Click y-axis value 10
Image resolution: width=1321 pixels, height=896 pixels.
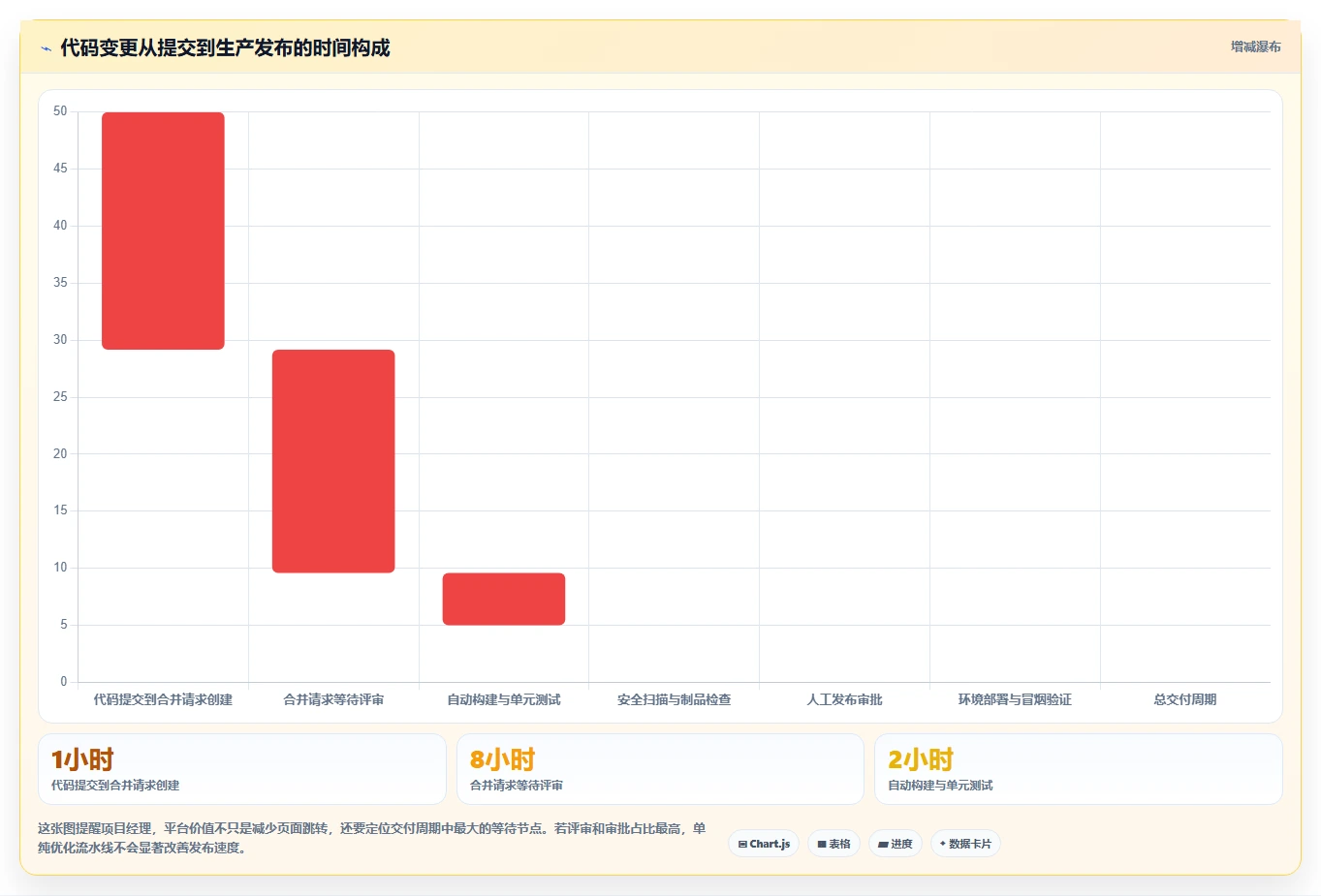pos(60,568)
